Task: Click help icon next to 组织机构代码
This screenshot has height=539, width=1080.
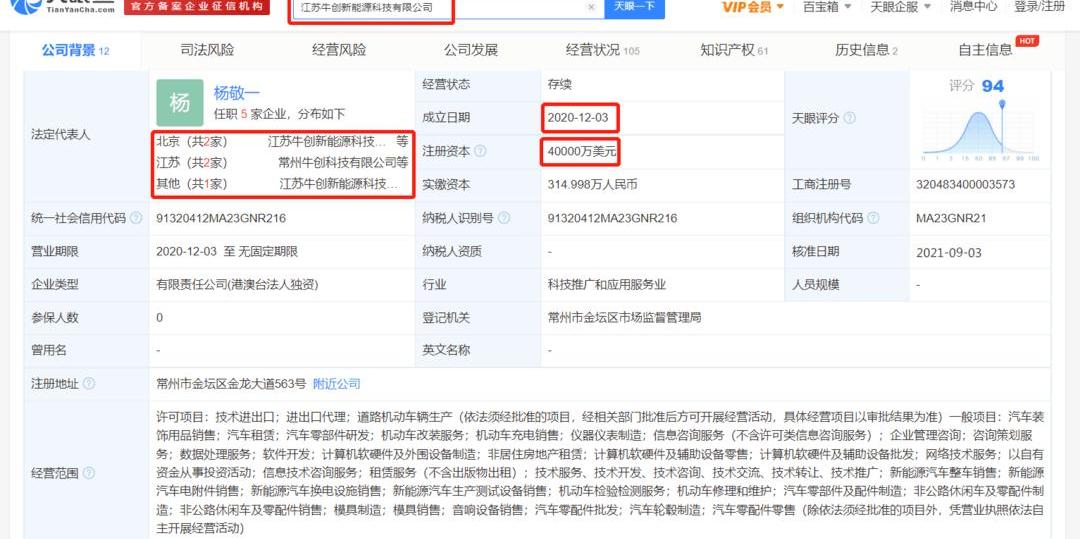Action: [873, 218]
